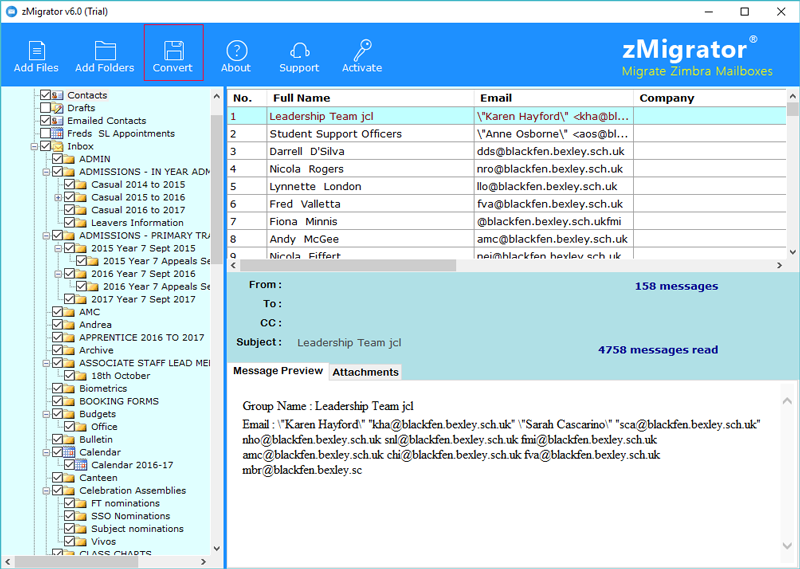The image size is (800, 569).
Task: Click the zMigrator app icon in title bar
Action: (x=11, y=11)
